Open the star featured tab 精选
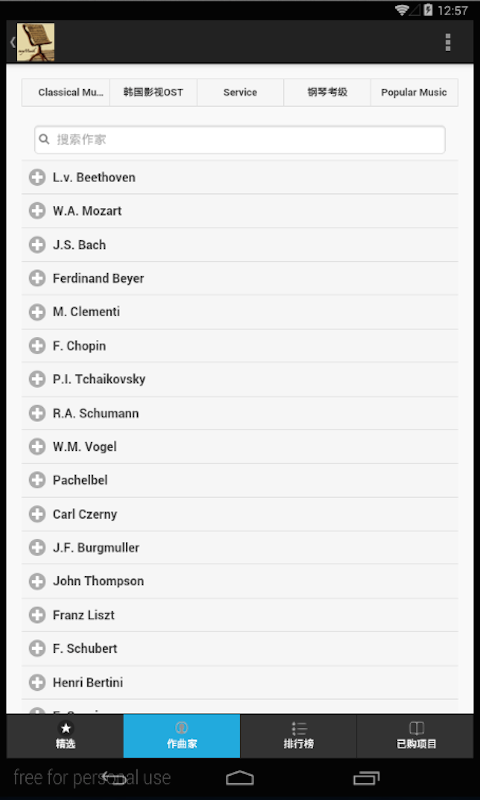 pyautogui.click(x=65, y=736)
